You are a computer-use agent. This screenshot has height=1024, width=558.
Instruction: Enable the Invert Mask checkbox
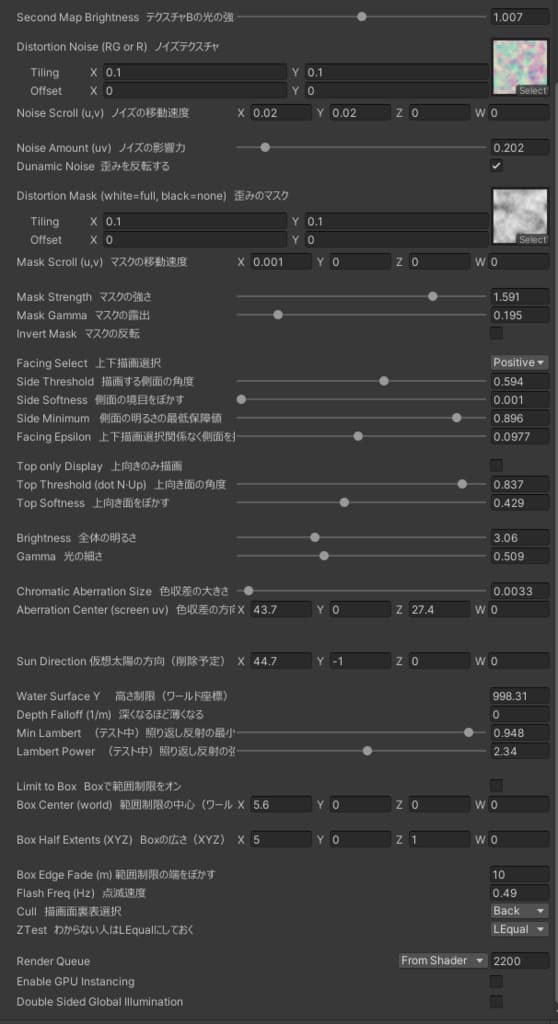(x=497, y=334)
